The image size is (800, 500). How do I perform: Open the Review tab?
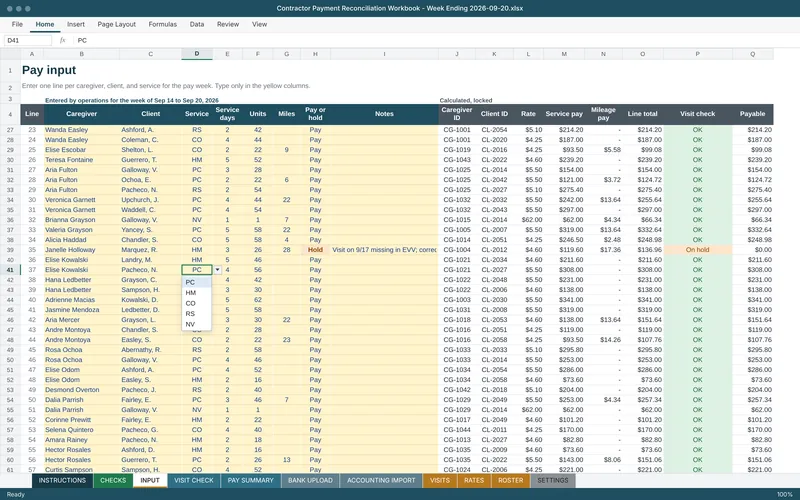tap(228, 24)
